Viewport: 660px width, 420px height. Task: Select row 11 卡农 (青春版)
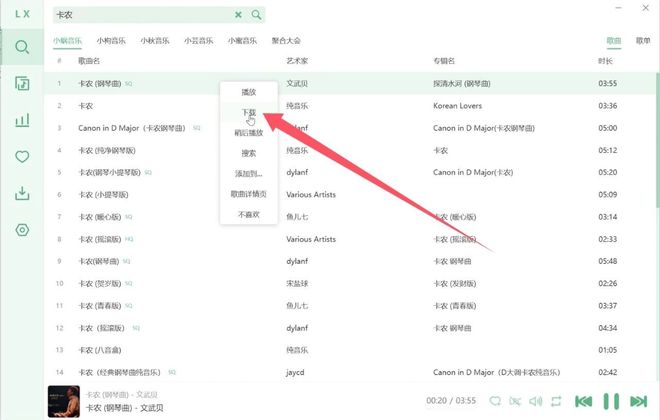tap(350, 306)
